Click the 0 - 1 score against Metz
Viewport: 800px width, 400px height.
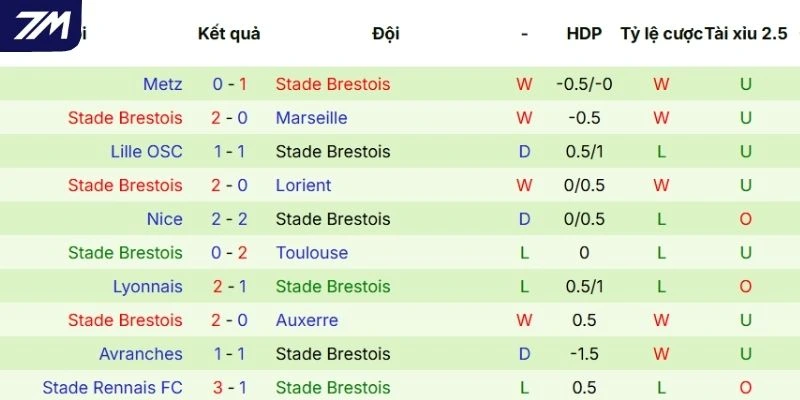tap(232, 84)
